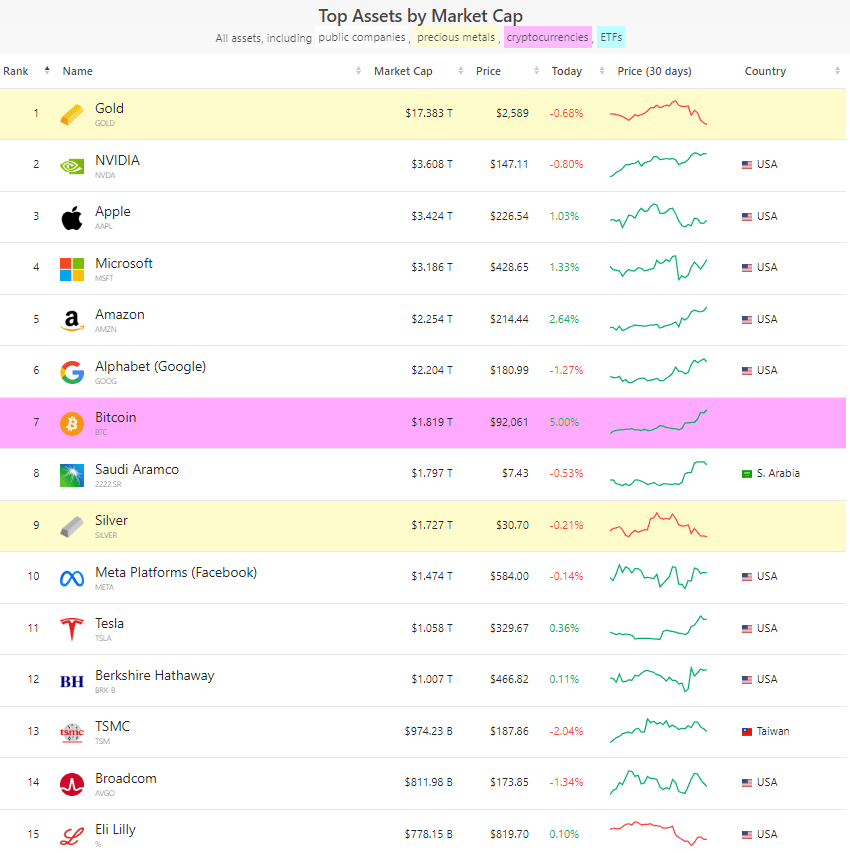This screenshot has height=853, width=850.
Task: Sort by Price column arrows
Action: [537, 70]
